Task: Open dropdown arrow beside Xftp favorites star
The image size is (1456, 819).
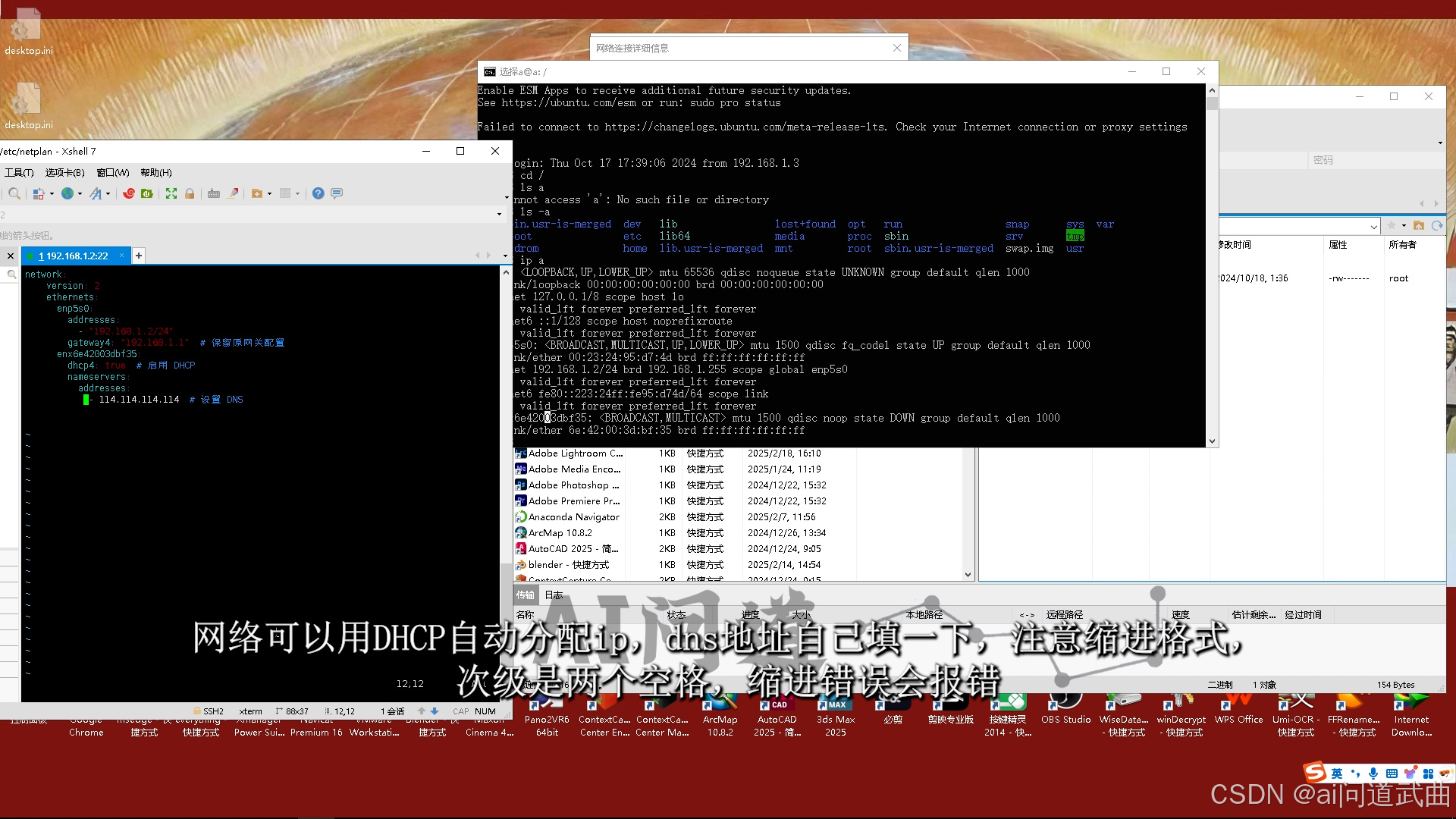Action: [x=1404, y=226]
